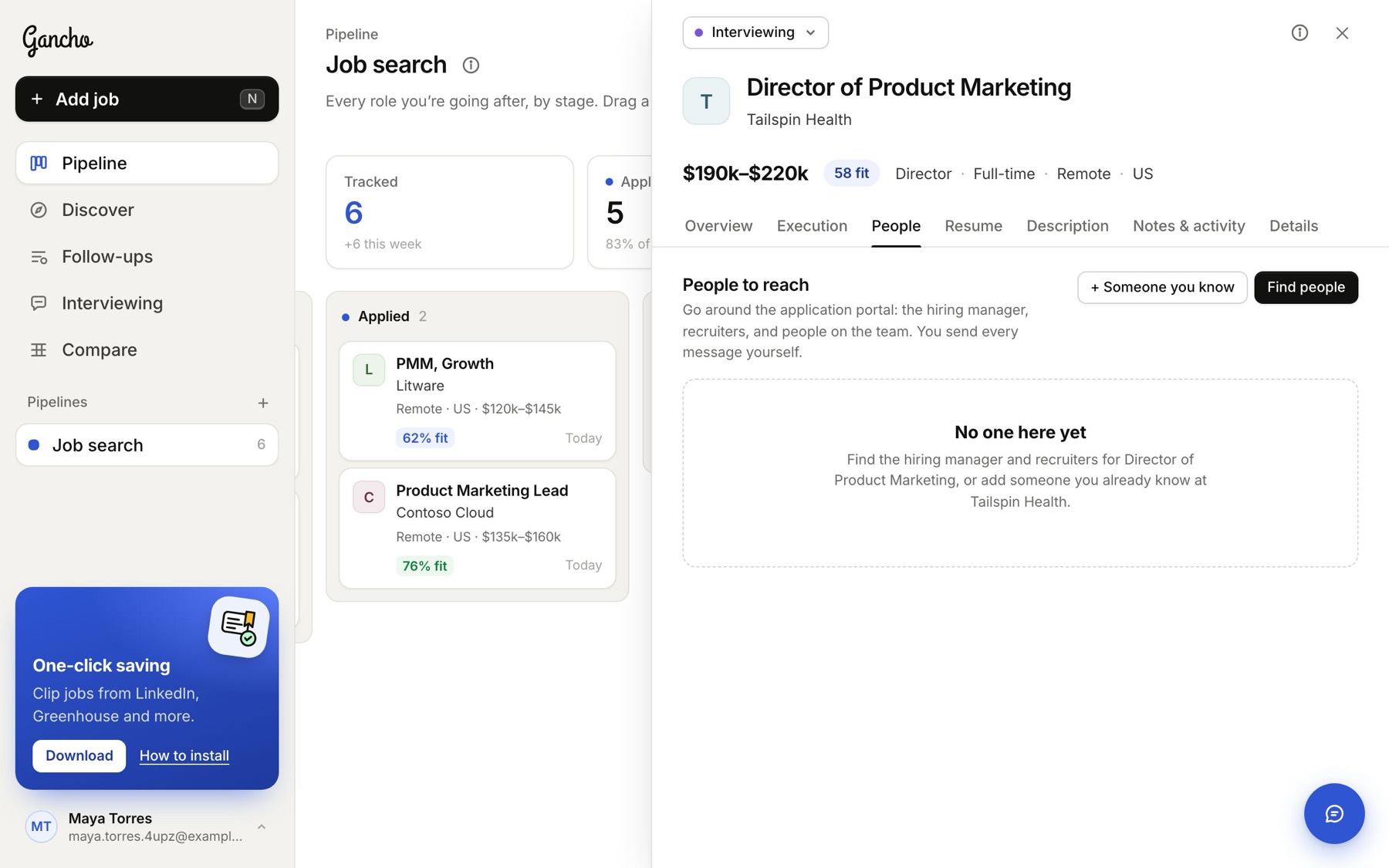
Task: Click the Compare table icon
Action: 39,350
